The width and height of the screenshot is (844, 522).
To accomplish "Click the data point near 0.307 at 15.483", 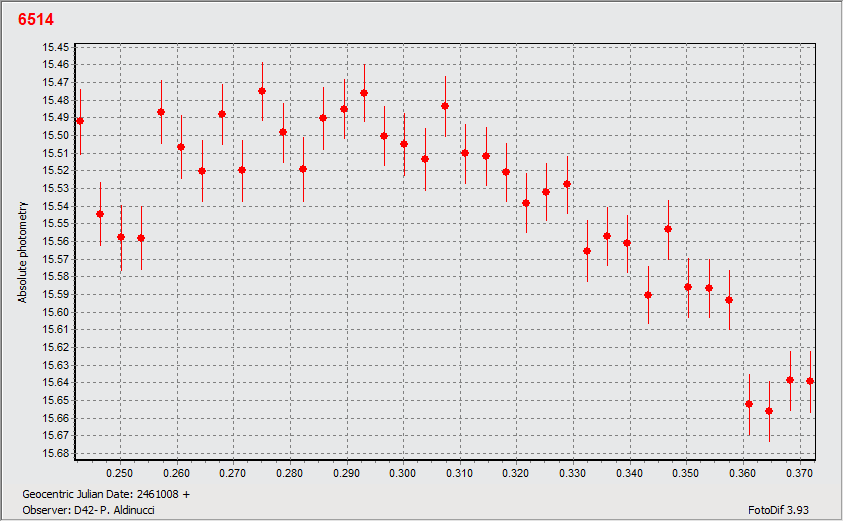I will click(445, 106).
